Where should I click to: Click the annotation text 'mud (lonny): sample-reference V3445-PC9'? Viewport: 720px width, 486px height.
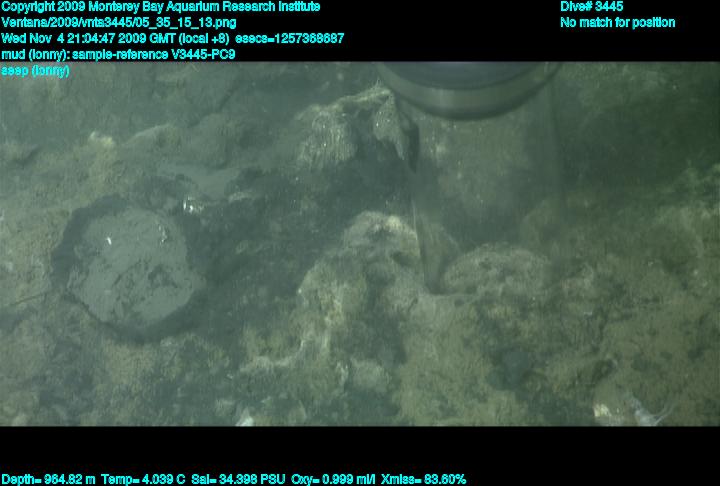[118, 55]
